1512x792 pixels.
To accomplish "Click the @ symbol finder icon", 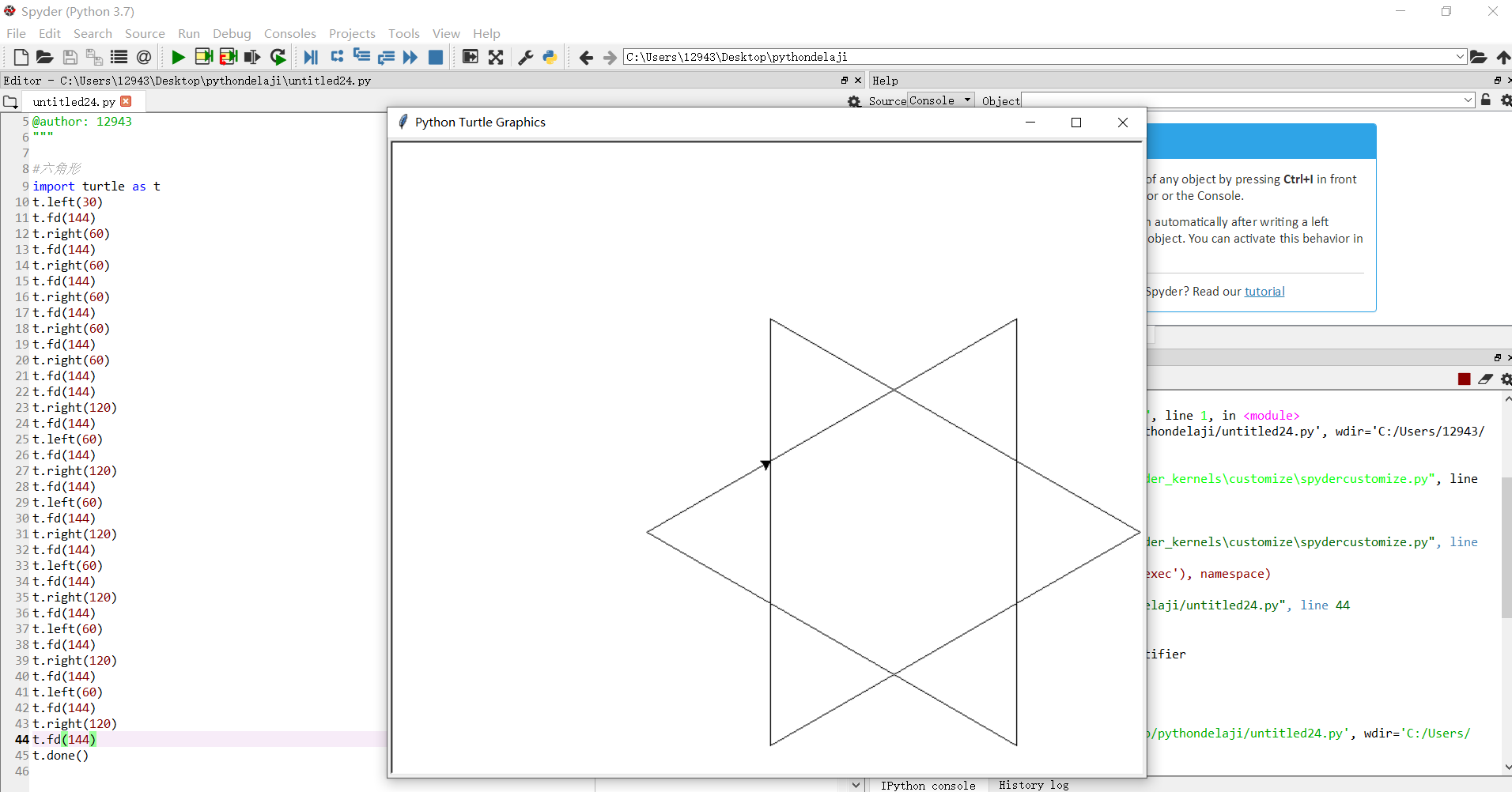I will point(144,57).
